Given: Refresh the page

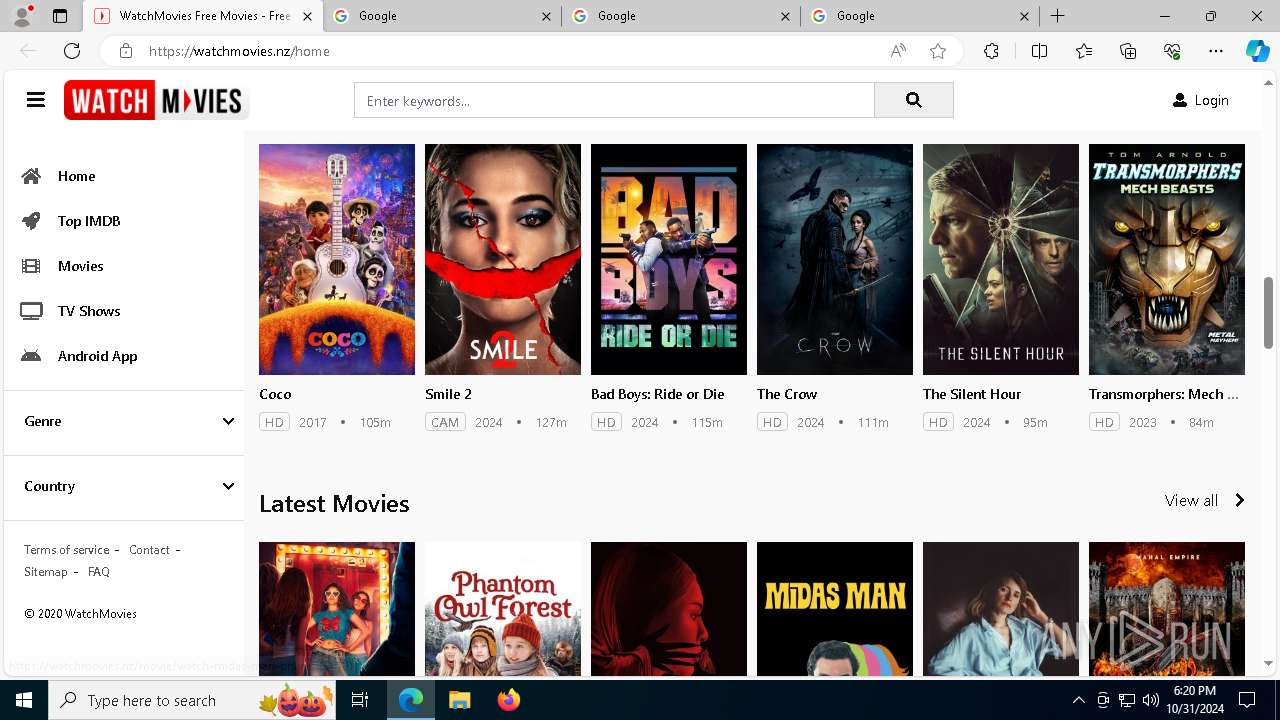Looking at the screenshot, I should coord(72,51).
